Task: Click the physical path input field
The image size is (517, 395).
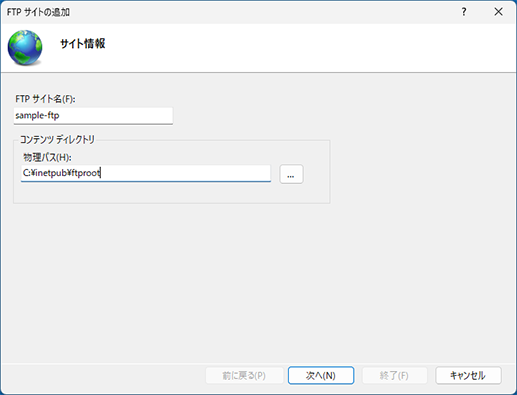Action: [x=146, y=173]
